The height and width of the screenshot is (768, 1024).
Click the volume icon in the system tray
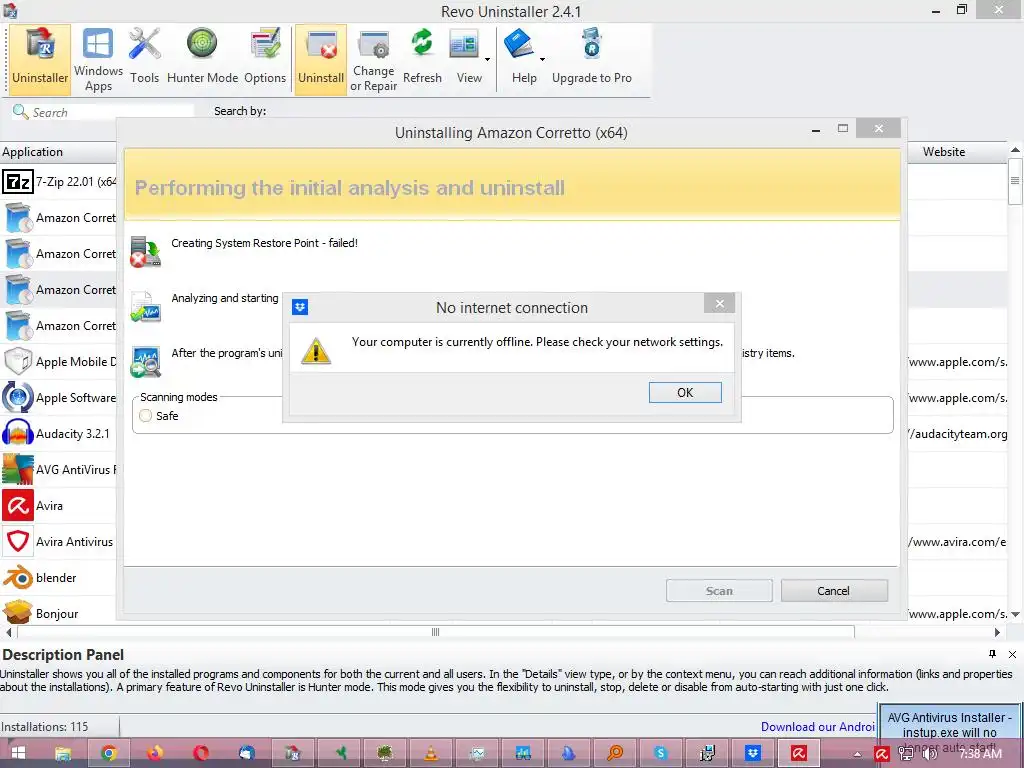[929, 754]
